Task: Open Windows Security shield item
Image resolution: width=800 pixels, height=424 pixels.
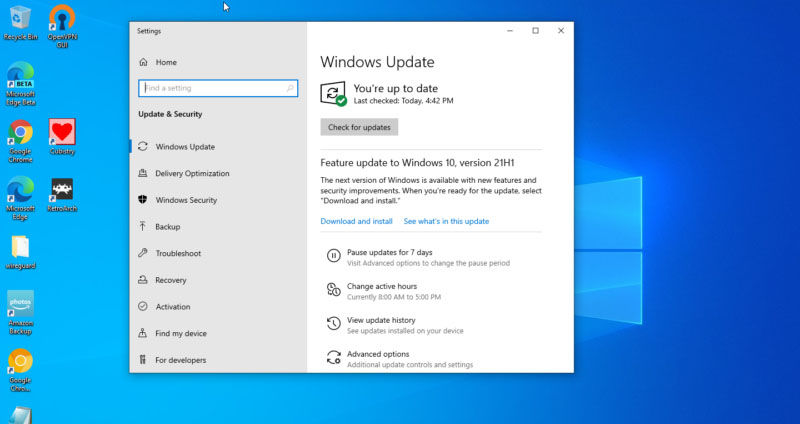Action: pyautogui.click(x=186, y=200)
